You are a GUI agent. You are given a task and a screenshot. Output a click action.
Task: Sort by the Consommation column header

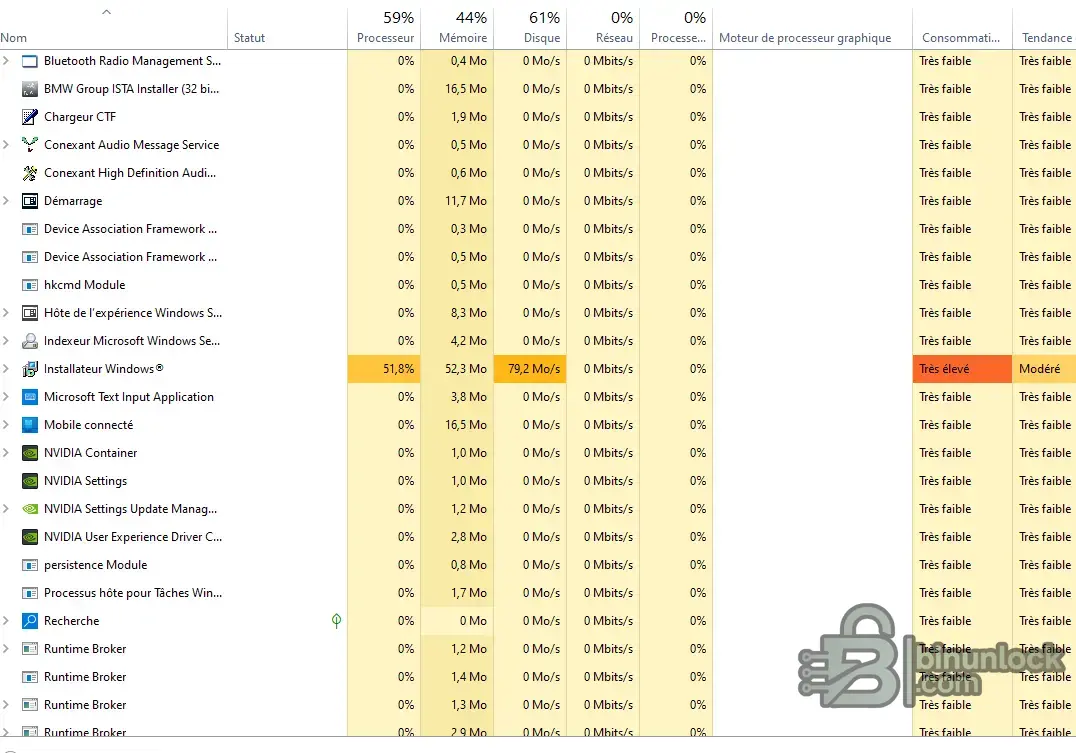(962, 27)
